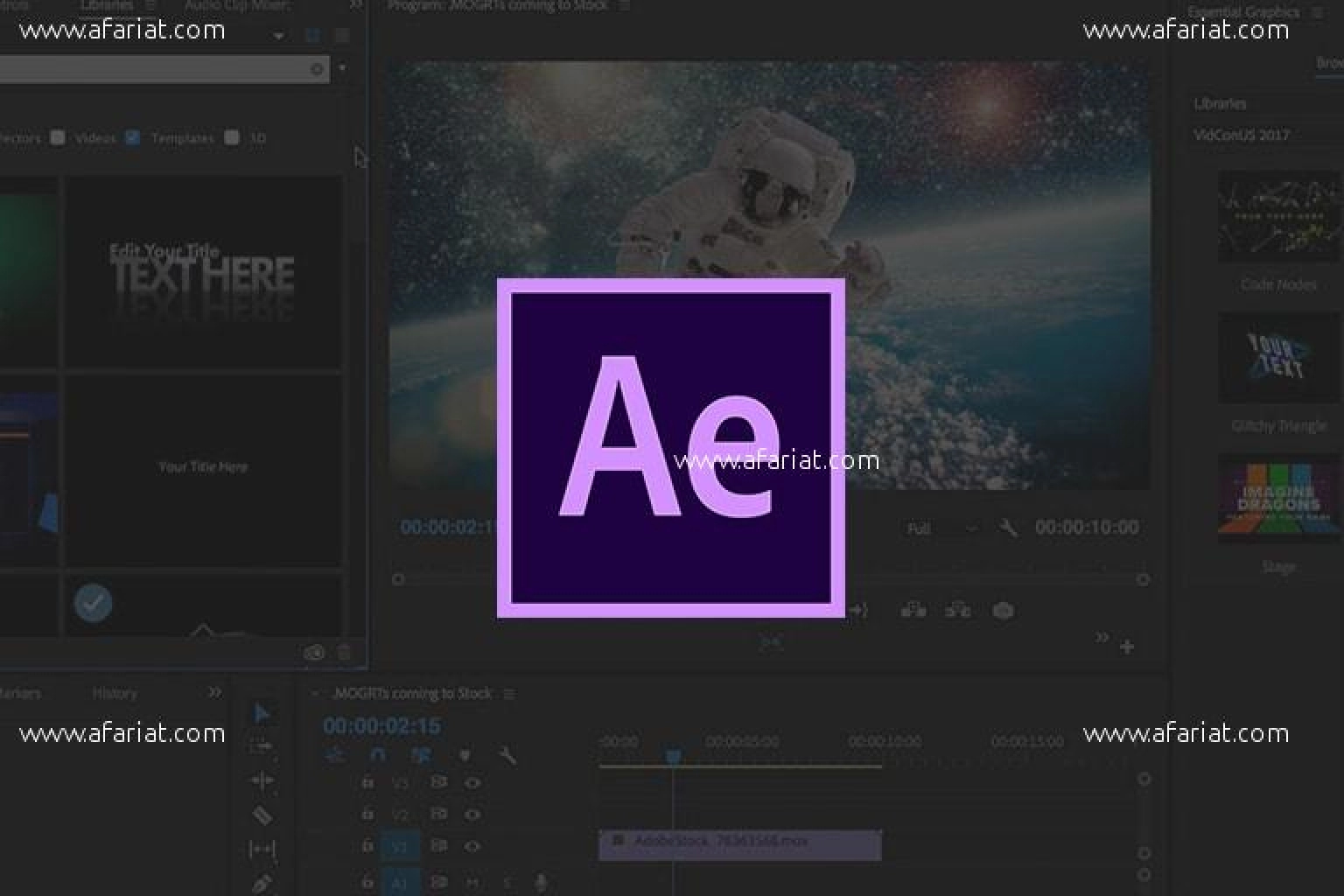
Task: Open the timeline sequence panel menu icon
Action: [509, 694]
